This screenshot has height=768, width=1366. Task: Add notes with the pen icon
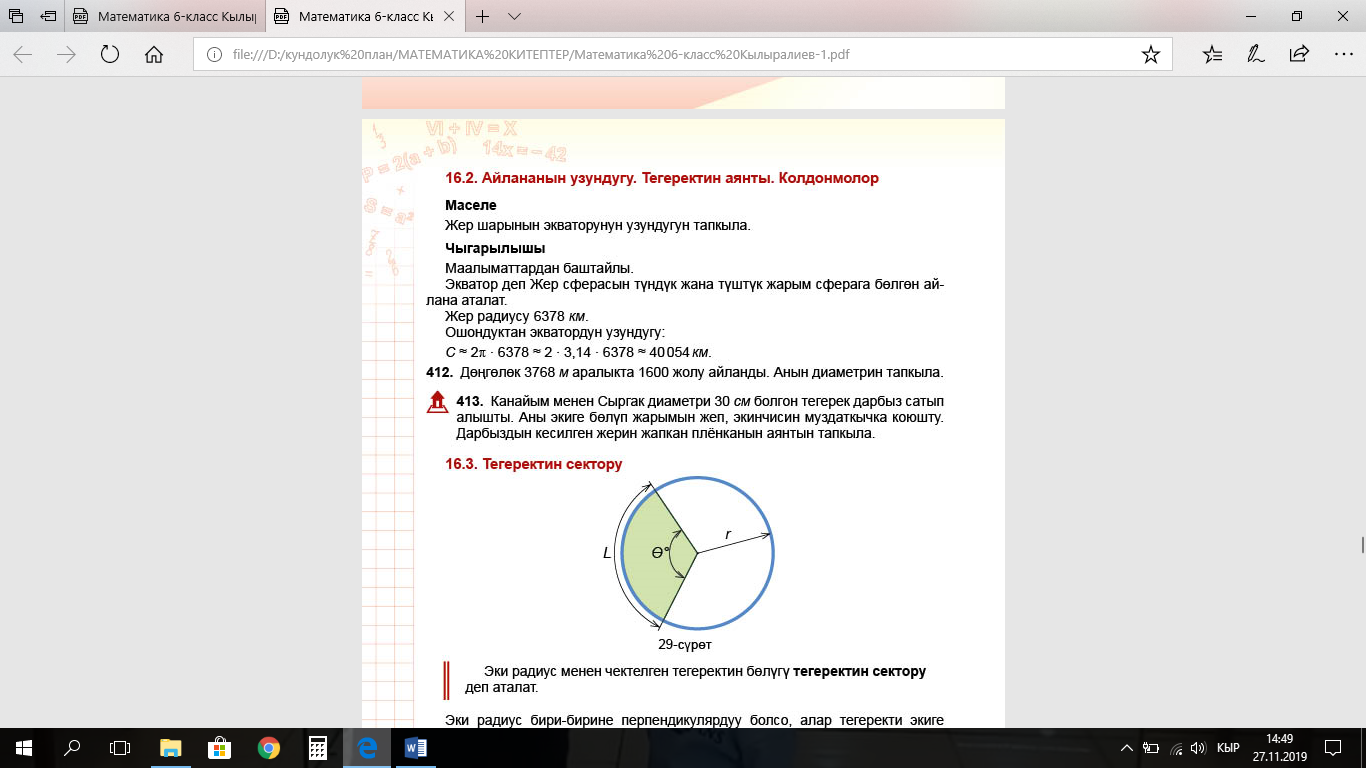click(x=1255, y=55)
